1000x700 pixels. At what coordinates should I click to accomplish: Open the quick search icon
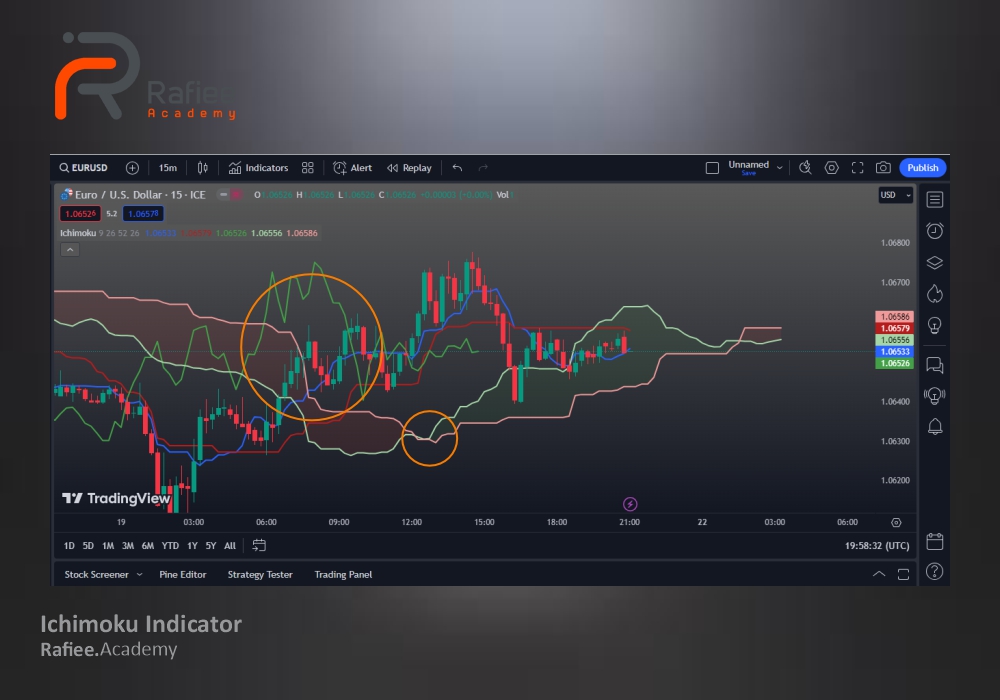pos(805,168)
